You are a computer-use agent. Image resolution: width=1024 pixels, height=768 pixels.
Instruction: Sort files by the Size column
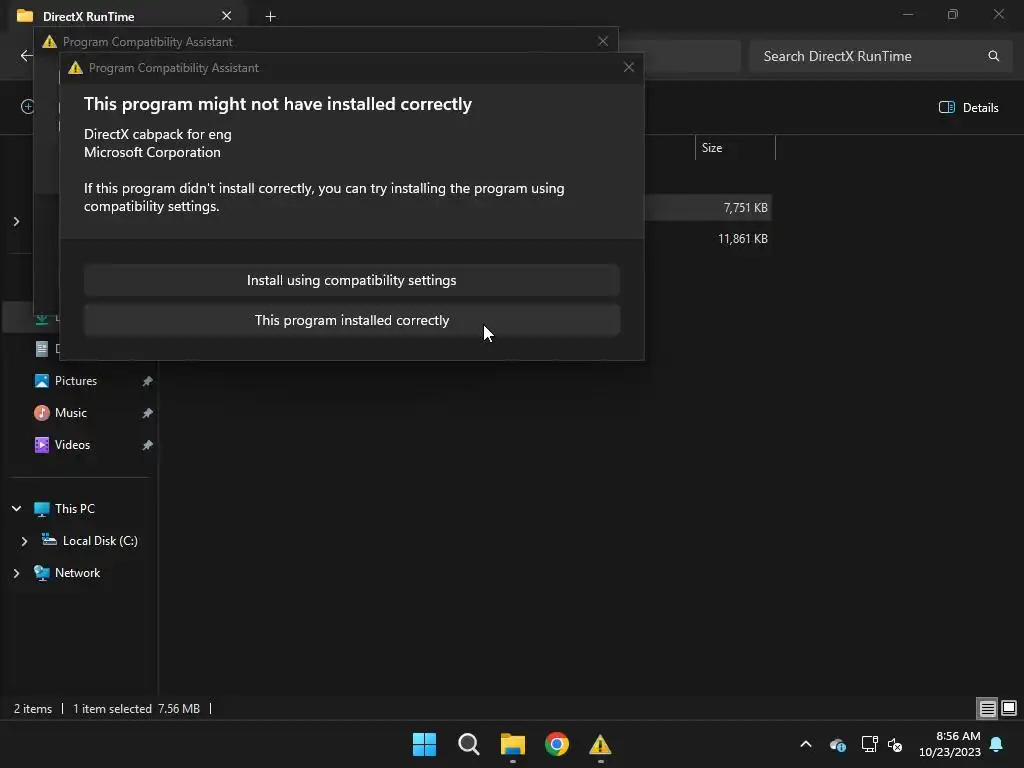(735, 148)
